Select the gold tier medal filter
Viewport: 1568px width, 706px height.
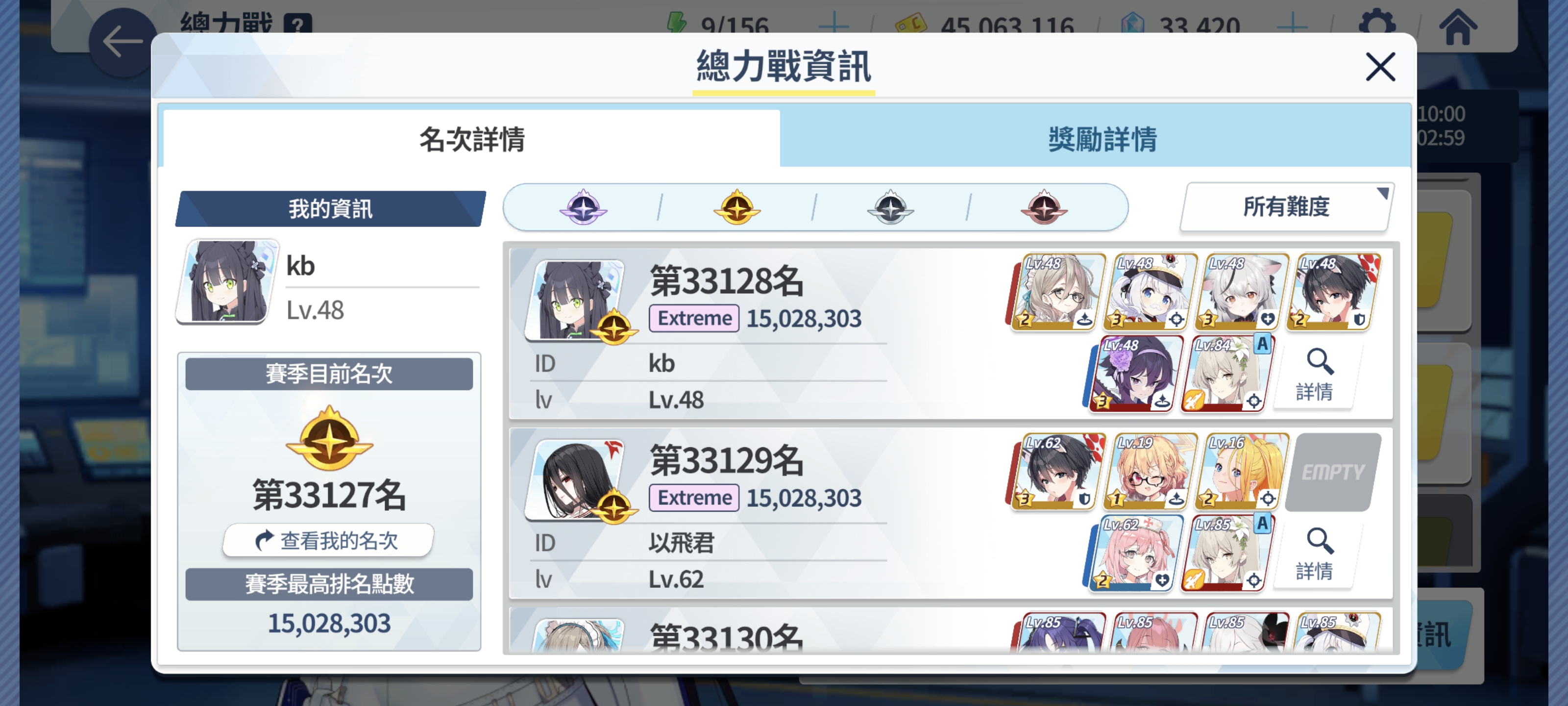(x=736, y=207)
